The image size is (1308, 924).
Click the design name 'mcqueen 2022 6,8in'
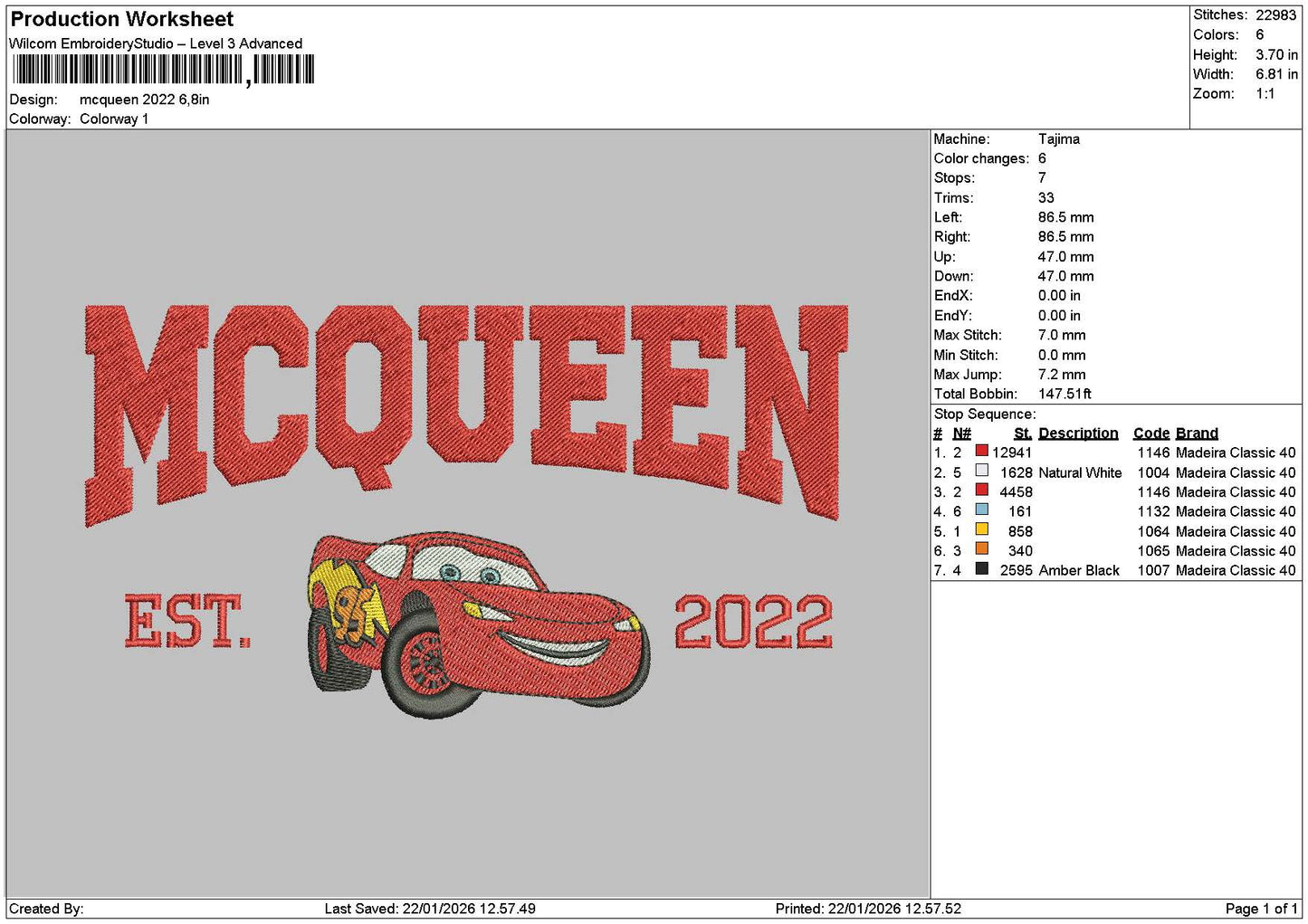coord(145,100)
